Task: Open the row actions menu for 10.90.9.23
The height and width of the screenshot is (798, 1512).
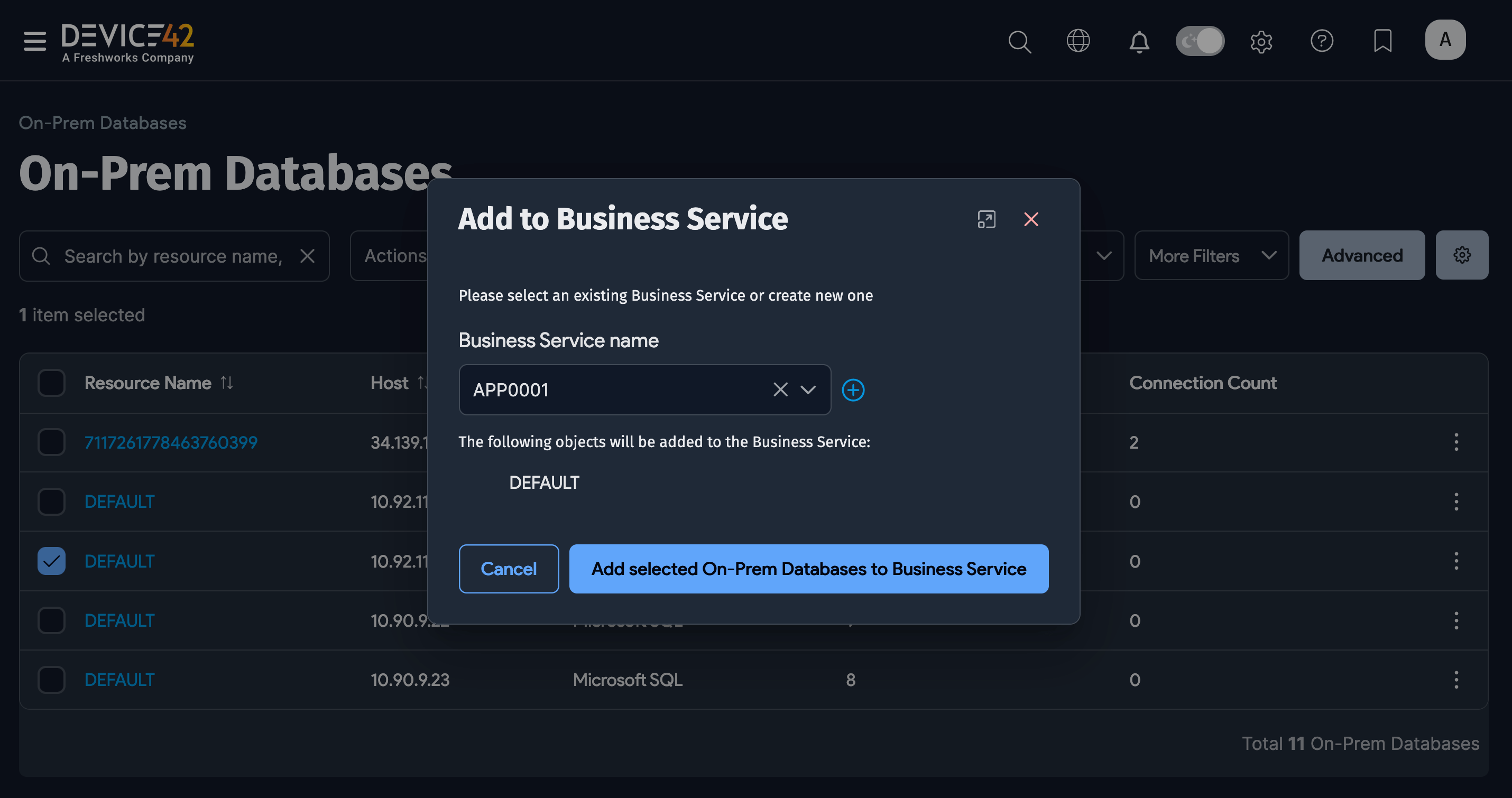Action: [1457, 680]
